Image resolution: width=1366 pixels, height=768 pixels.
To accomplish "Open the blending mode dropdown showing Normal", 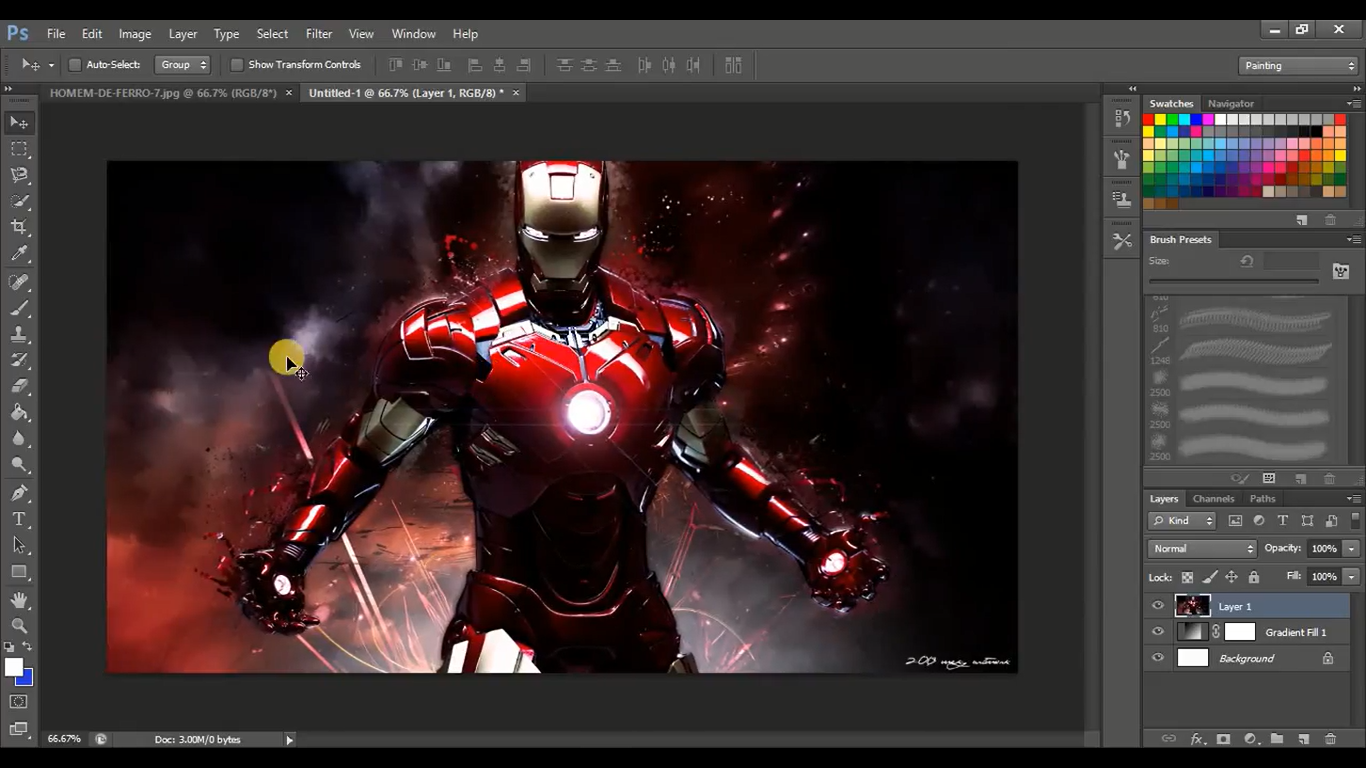I will coord(1201,548).
